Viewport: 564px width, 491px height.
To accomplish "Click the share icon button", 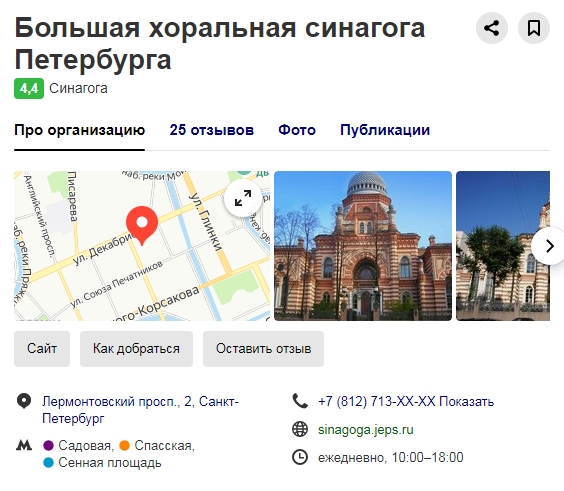I will [491, 28].
